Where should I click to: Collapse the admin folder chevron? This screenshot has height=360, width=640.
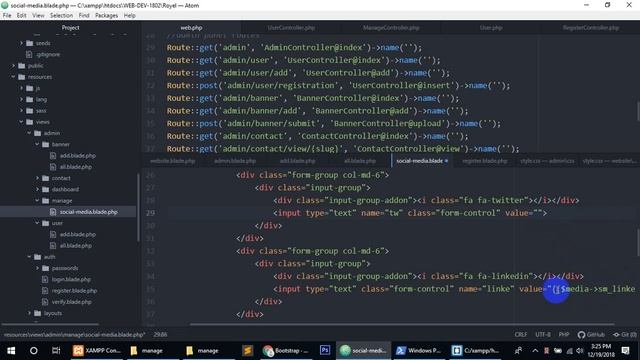(x=29, y=133)
